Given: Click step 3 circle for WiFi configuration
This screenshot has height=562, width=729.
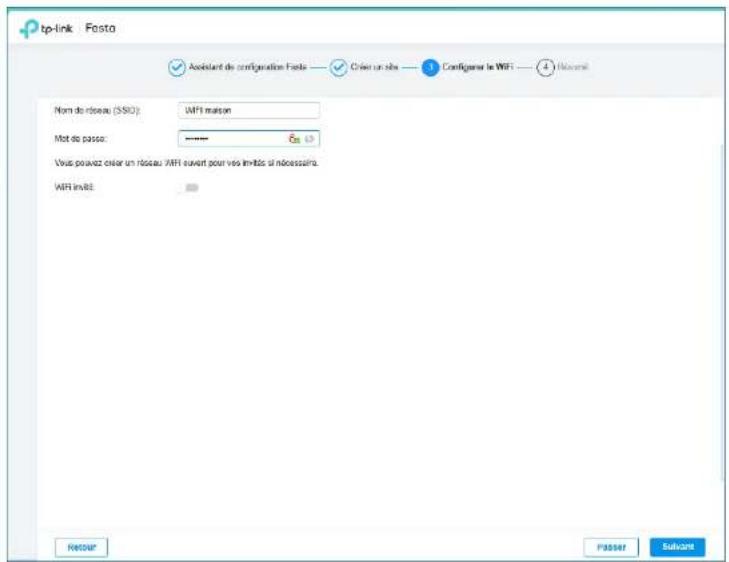Looking at the screenshot, I should (430, 67).
